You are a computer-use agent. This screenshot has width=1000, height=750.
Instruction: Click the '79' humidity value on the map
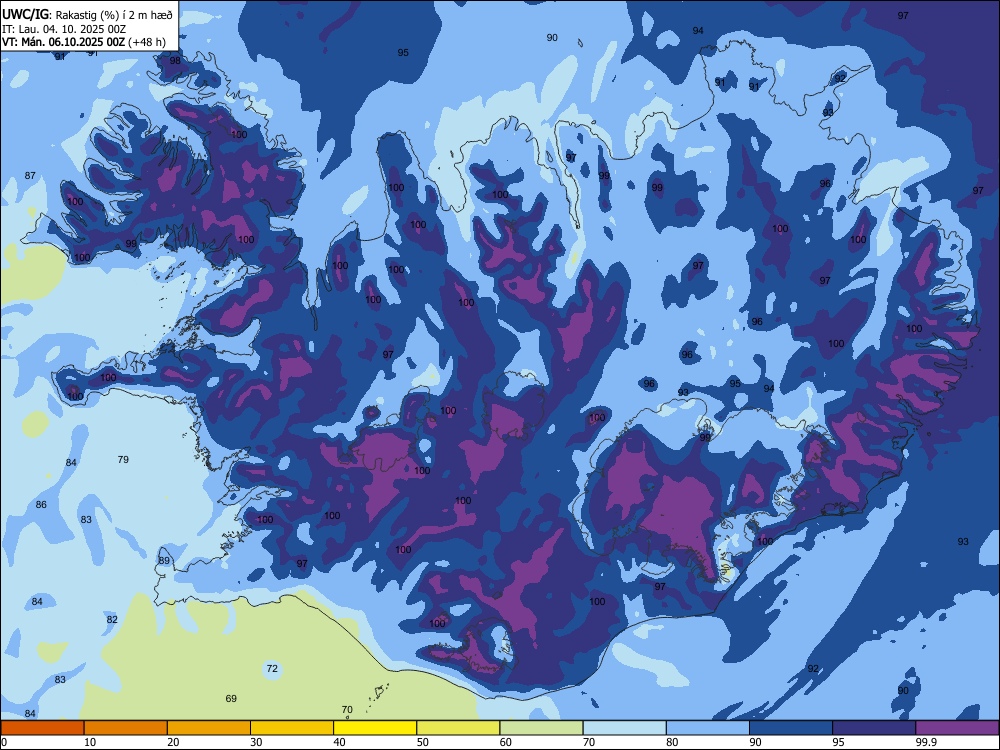pyautogui.click(x=123, y=459)
